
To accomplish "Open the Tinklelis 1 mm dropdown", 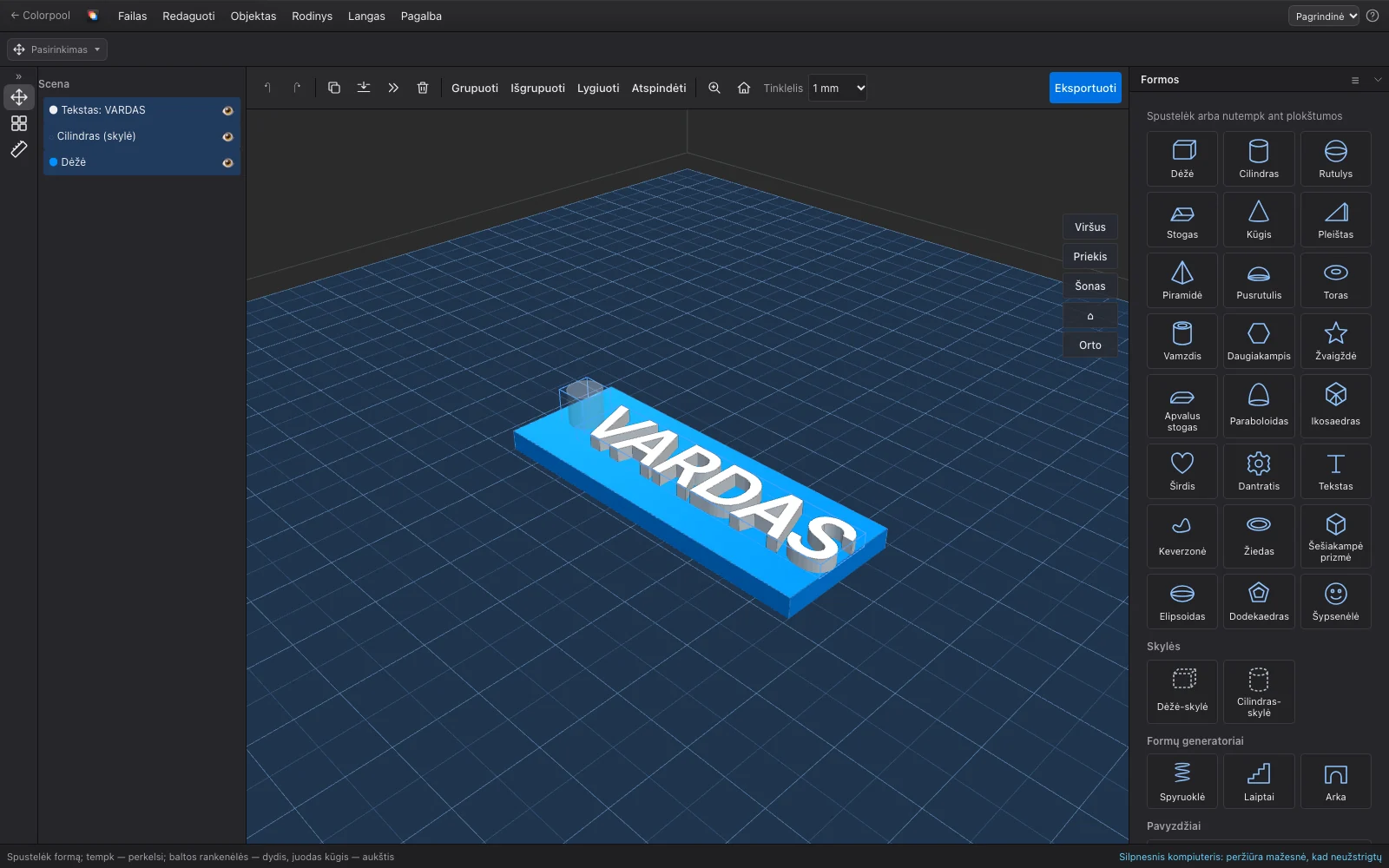I will tap(838, 88).
